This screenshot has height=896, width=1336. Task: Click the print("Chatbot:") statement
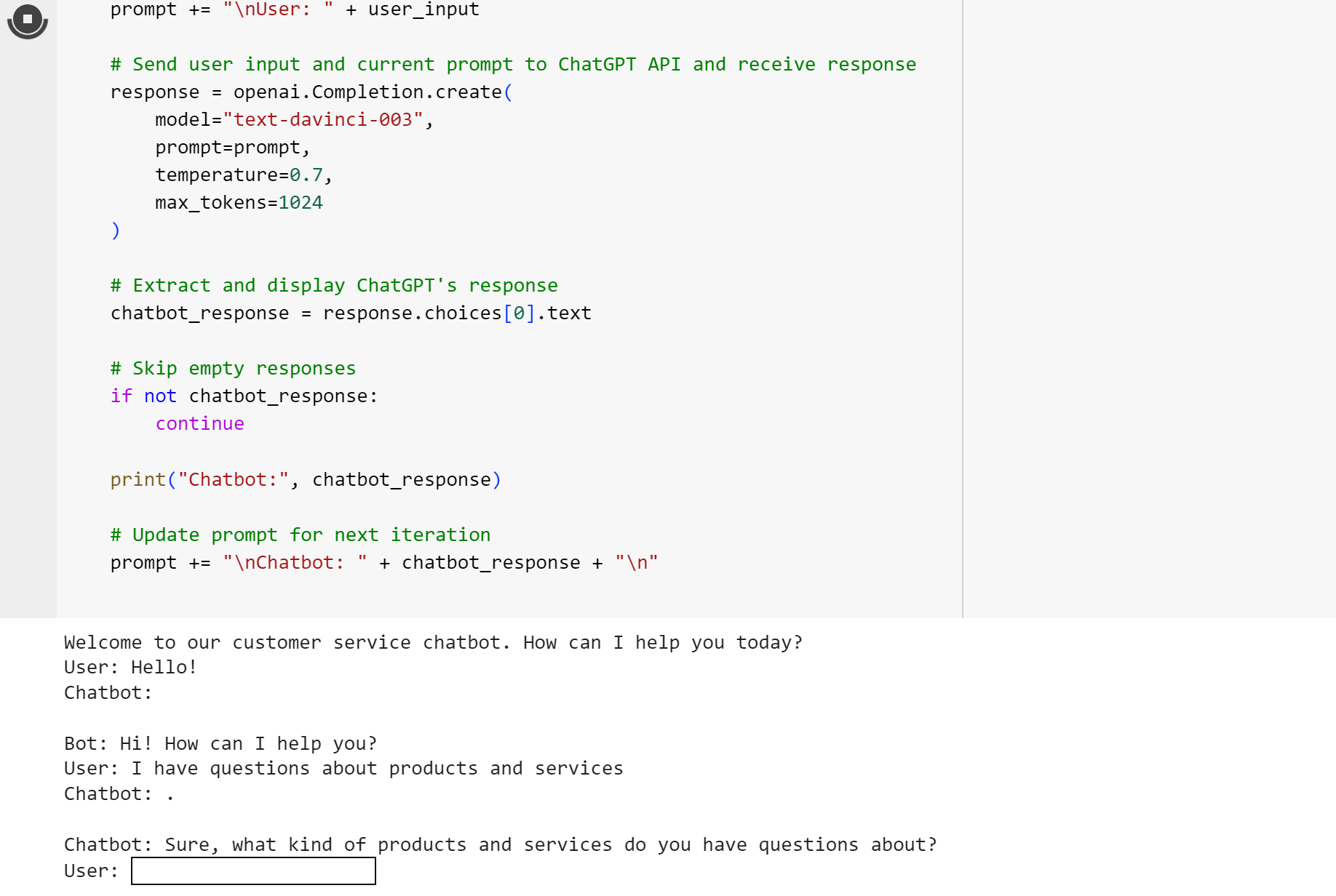pyautogui.click(x=306, y=480)
